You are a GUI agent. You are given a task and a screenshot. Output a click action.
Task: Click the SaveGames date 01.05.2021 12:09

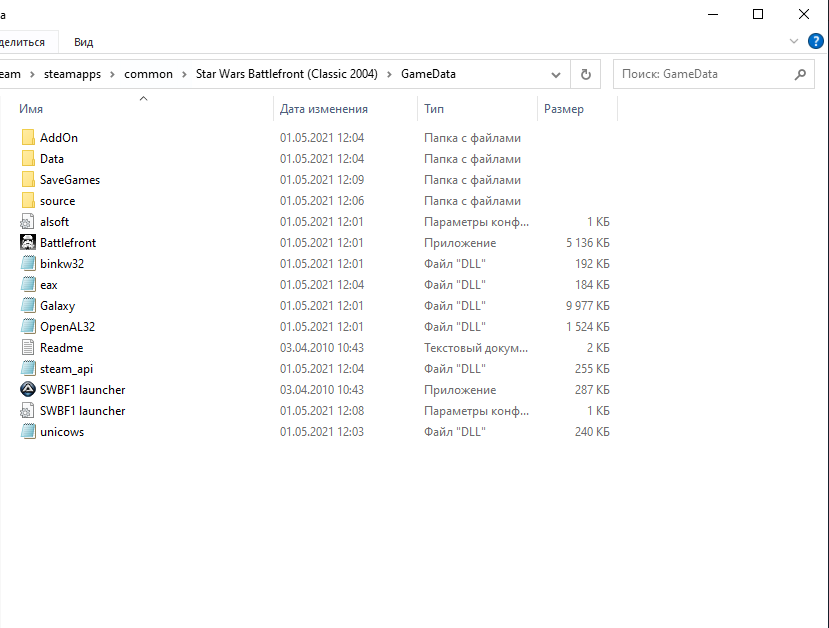(x=321, y=180)
